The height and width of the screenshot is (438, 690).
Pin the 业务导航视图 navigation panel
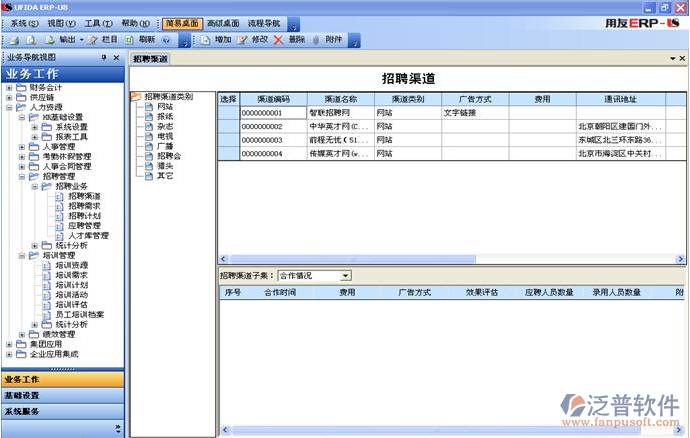[x=103, y=58]
